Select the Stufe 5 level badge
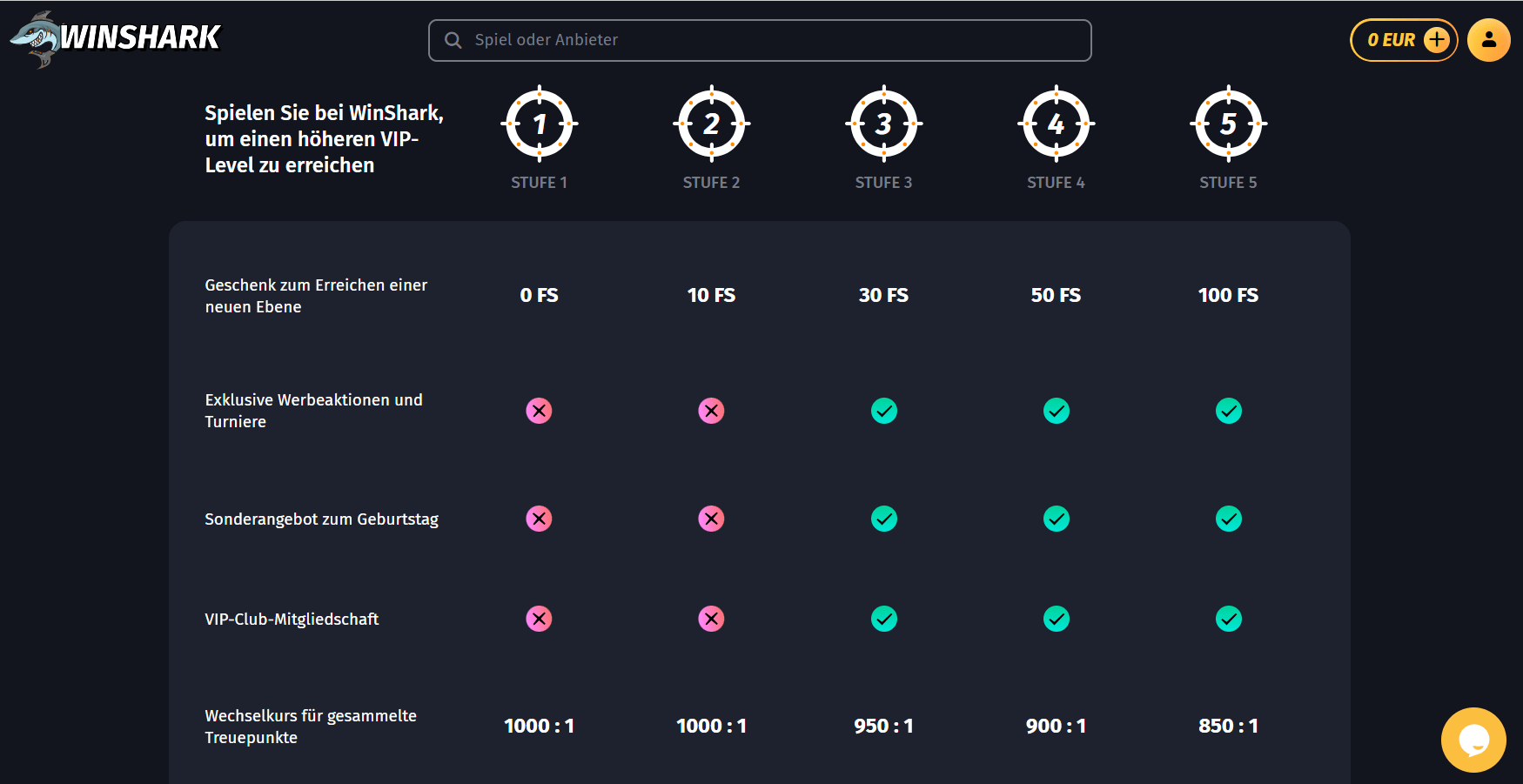 coord(1229,124)
